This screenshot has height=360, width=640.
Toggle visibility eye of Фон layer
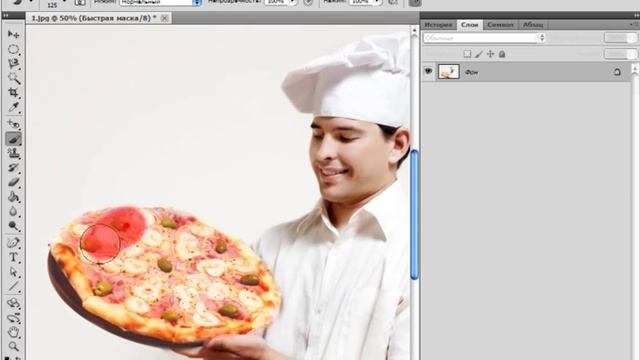pos(428,71)
